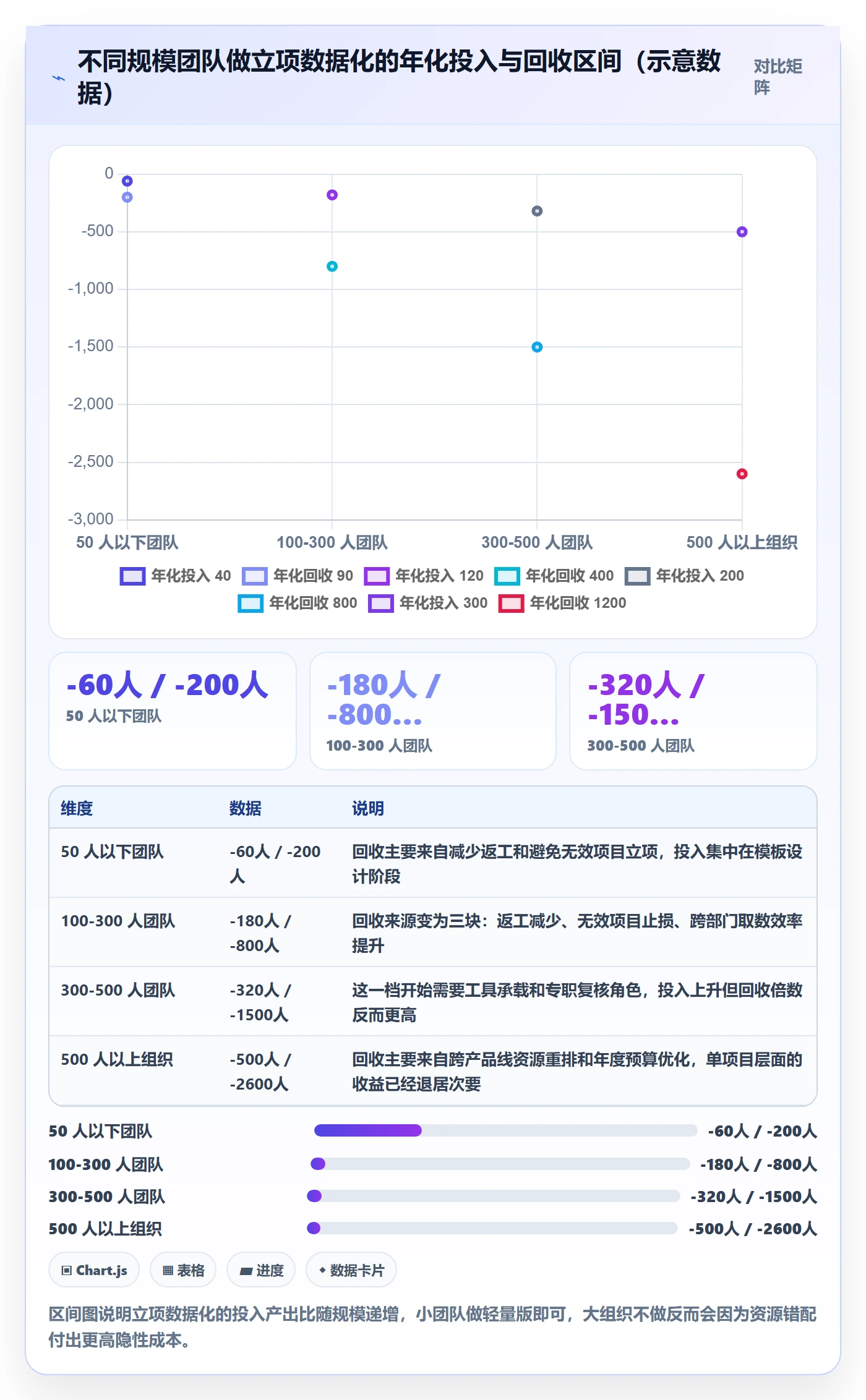866x1400 pixels.
Task: Open the -60人 / -200人 data card
Action: coord(173,711)
